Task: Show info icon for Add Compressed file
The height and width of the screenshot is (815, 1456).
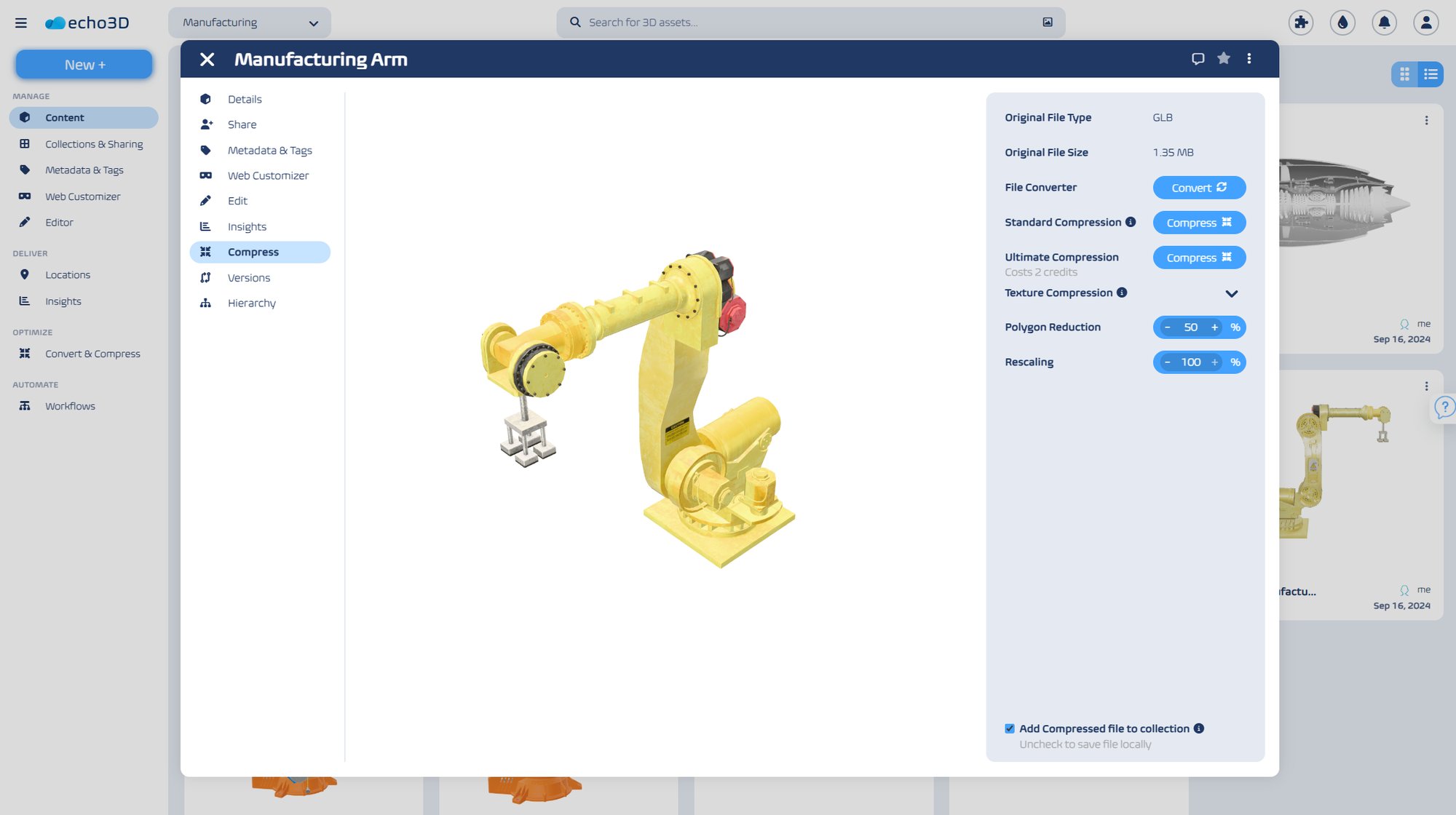Action: (x=1199, y=728)
